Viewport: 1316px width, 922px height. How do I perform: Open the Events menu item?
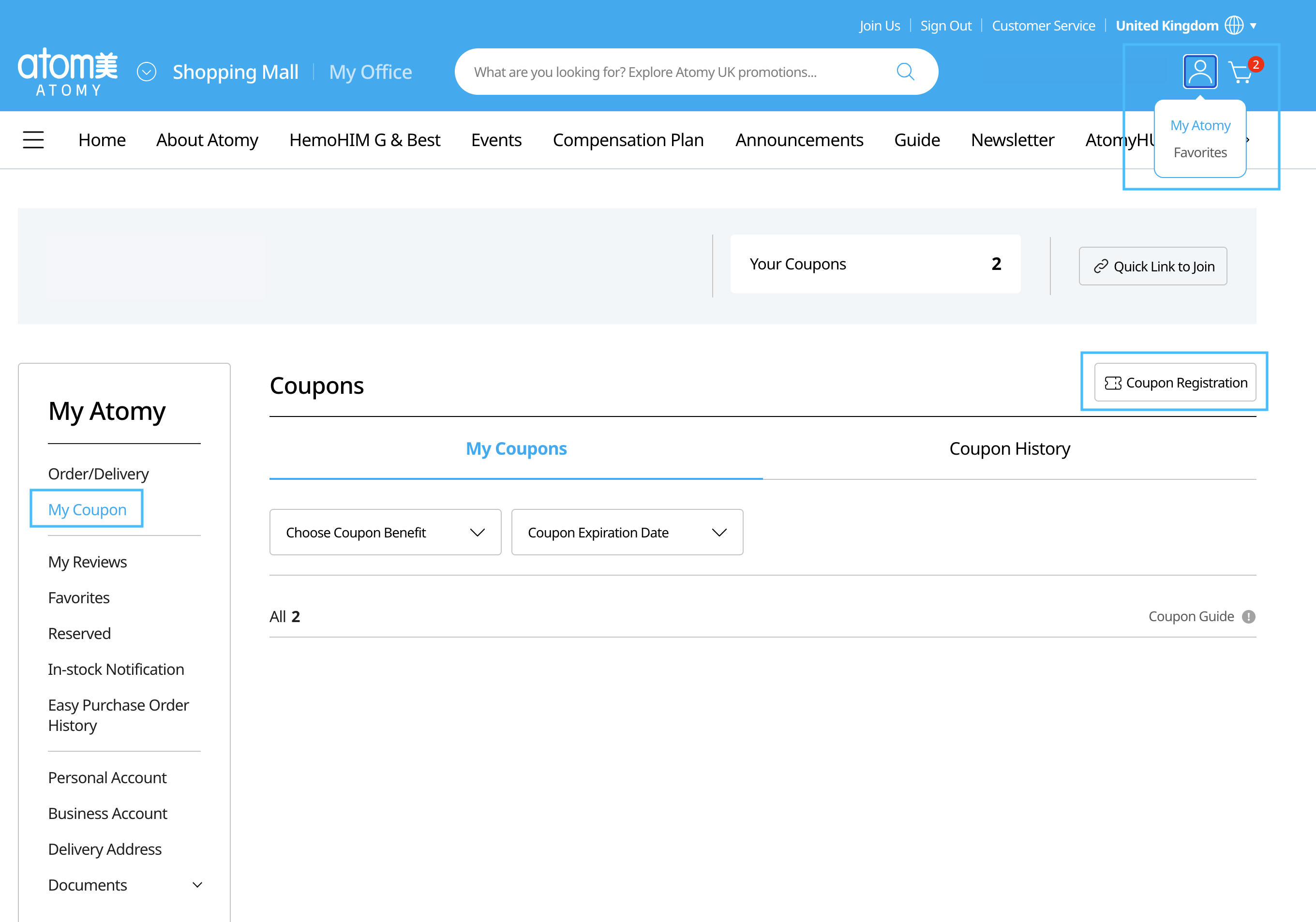496,140
